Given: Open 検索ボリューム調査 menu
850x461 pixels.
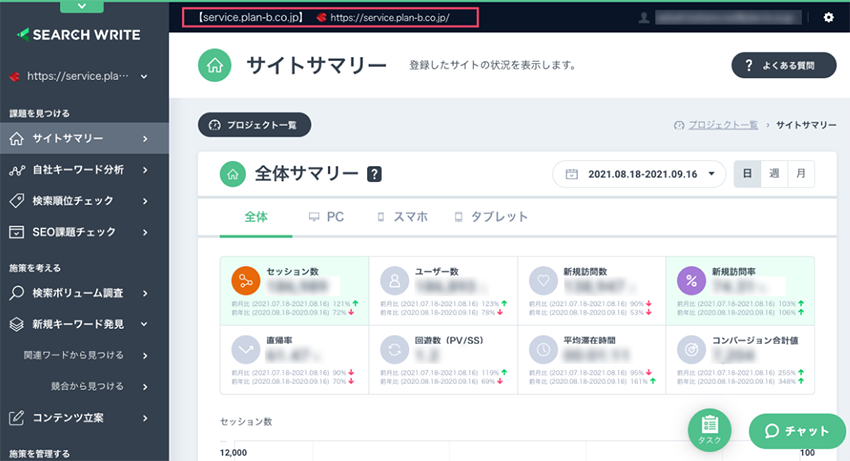Looking at the screenshot, I should [x=85, y=293].
